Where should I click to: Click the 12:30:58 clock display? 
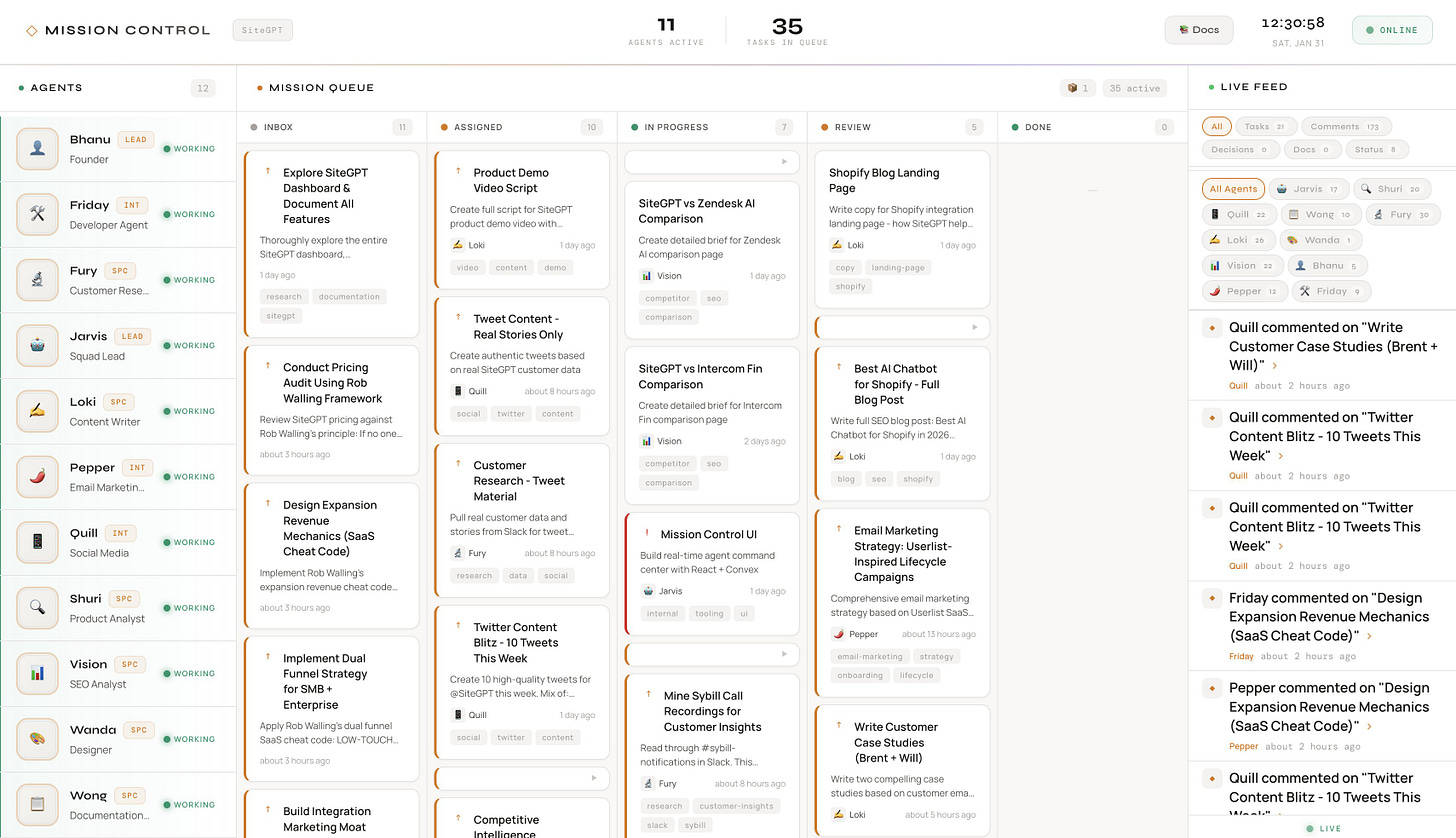(x=1293, y=23)
